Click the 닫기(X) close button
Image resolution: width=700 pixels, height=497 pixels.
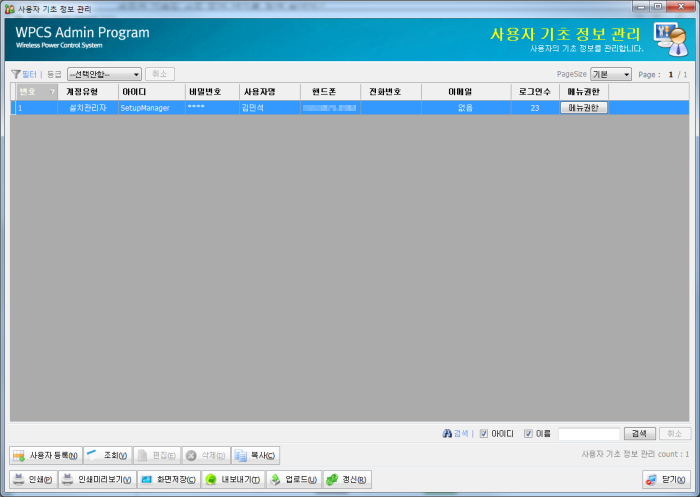pyautogui.click(x=667, y=480)
